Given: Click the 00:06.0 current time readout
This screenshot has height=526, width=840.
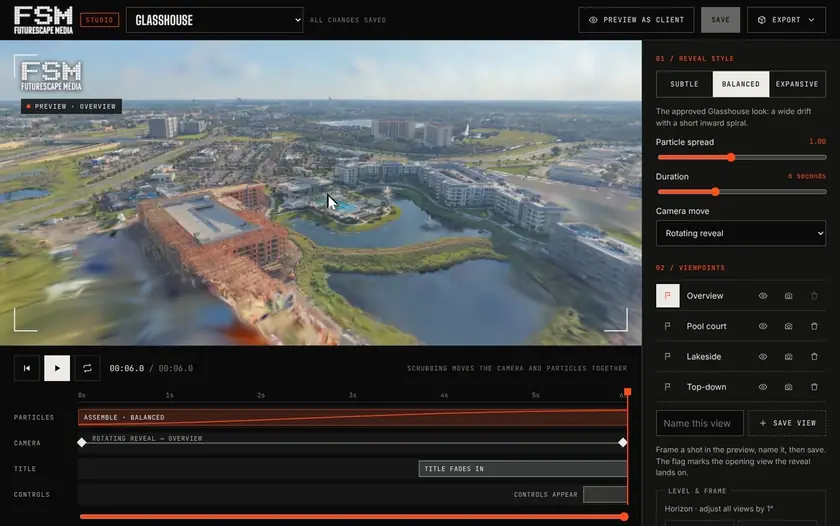Looking at the screenshot, I should [x=126, y=369].
